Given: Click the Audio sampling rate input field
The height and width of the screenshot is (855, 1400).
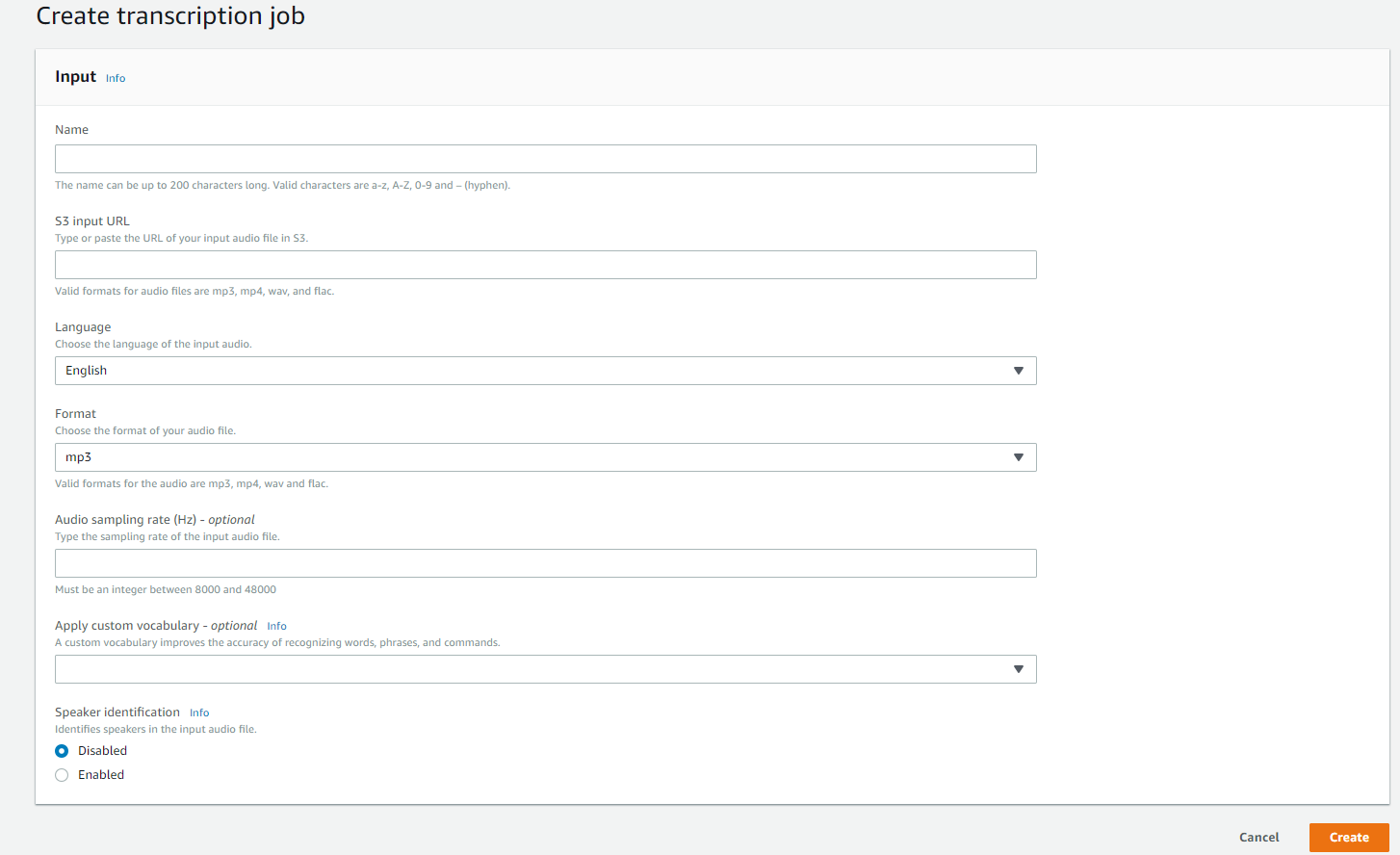Looking at the screenshot, I should click(x=545, y=563).
